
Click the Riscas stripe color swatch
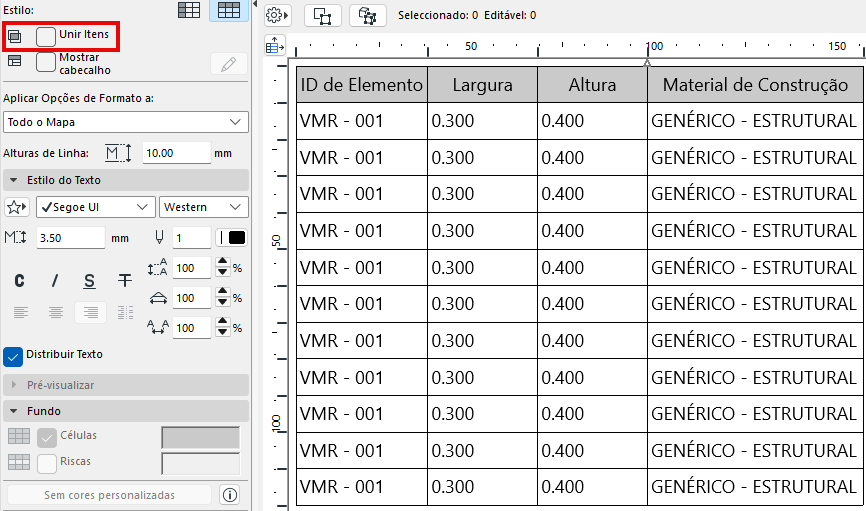point(200,463)
